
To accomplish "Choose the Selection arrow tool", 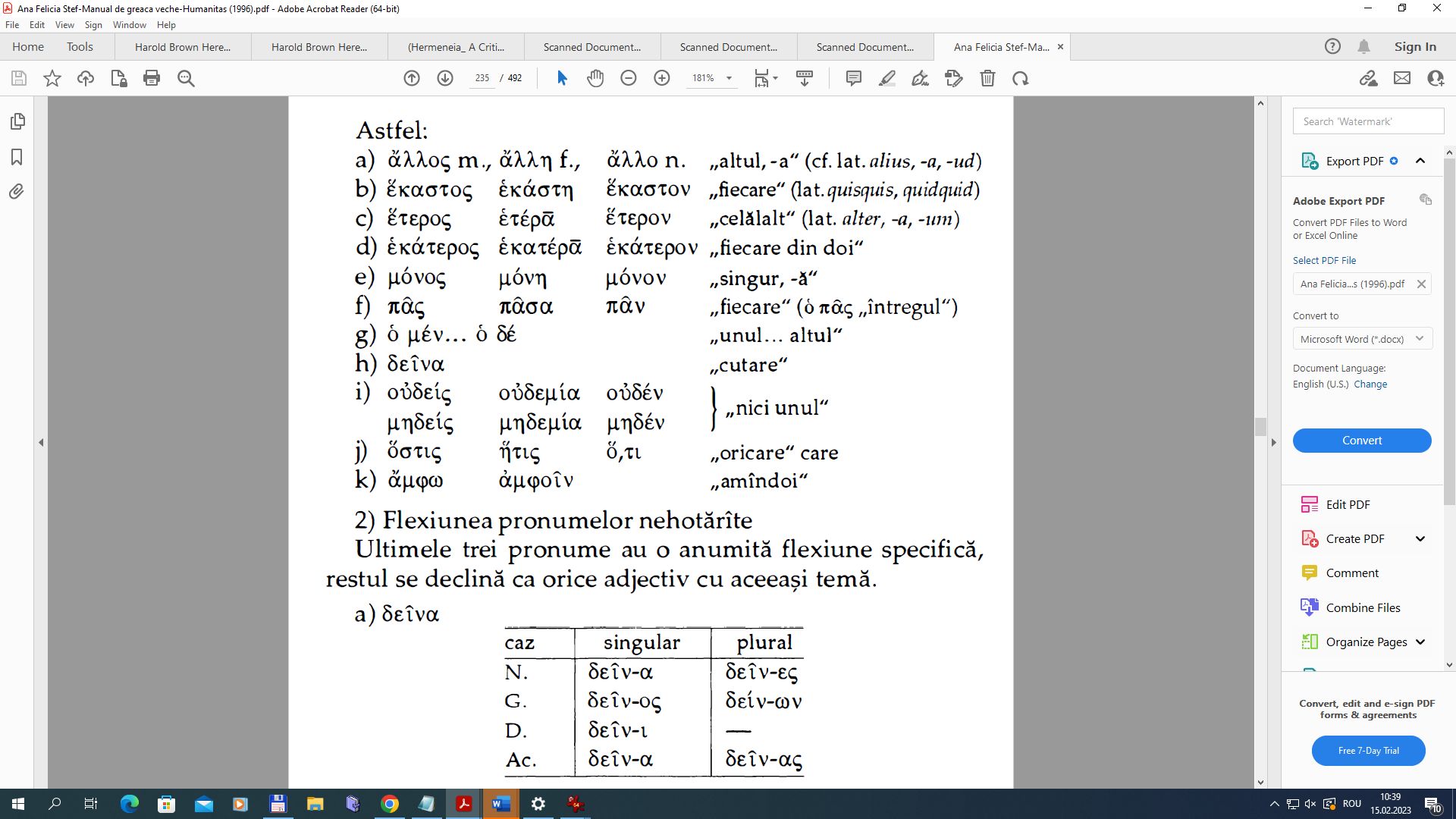I will pyautogui.click(x=562, y=78).
